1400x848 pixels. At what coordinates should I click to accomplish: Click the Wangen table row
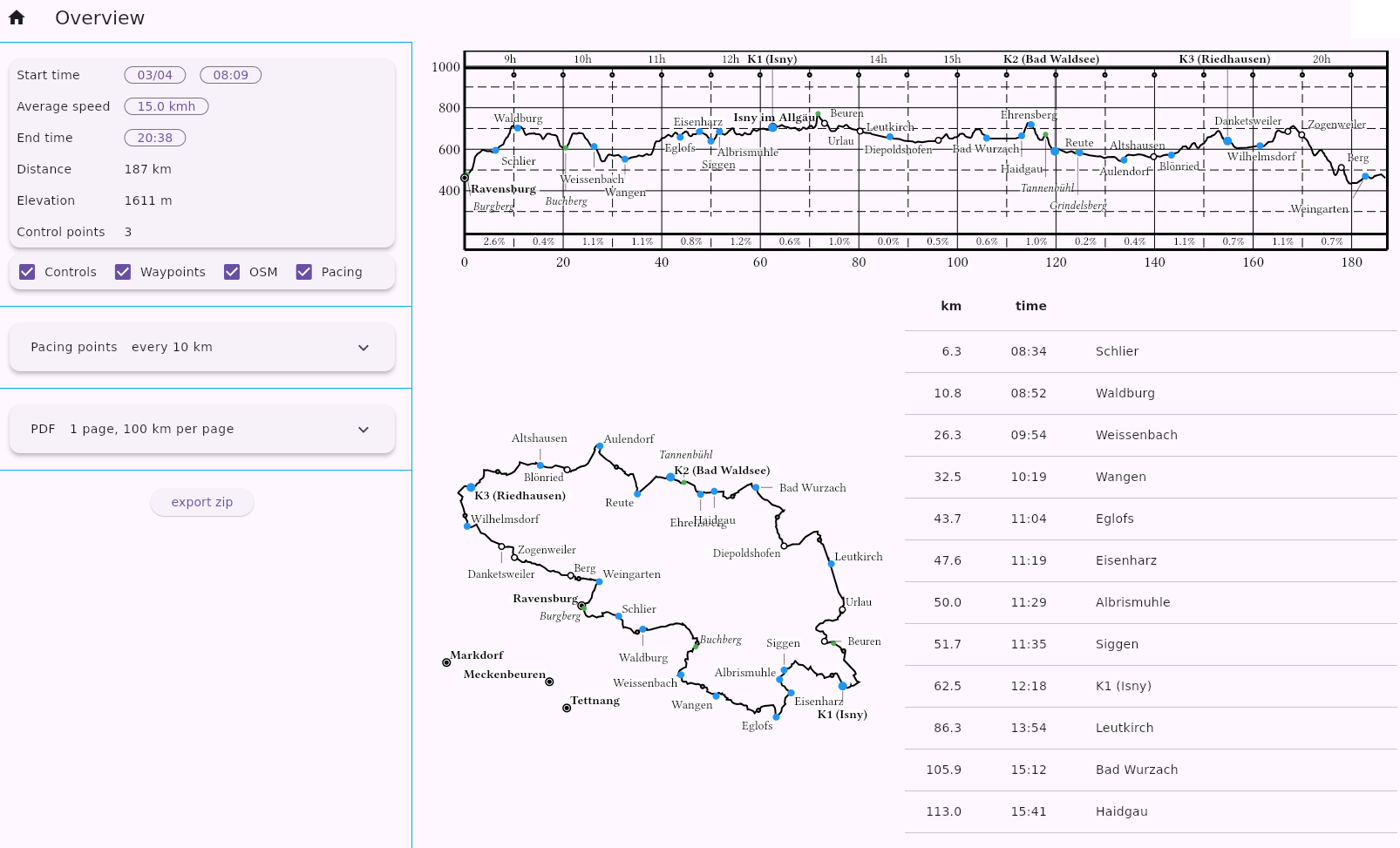click(1151, 477)
